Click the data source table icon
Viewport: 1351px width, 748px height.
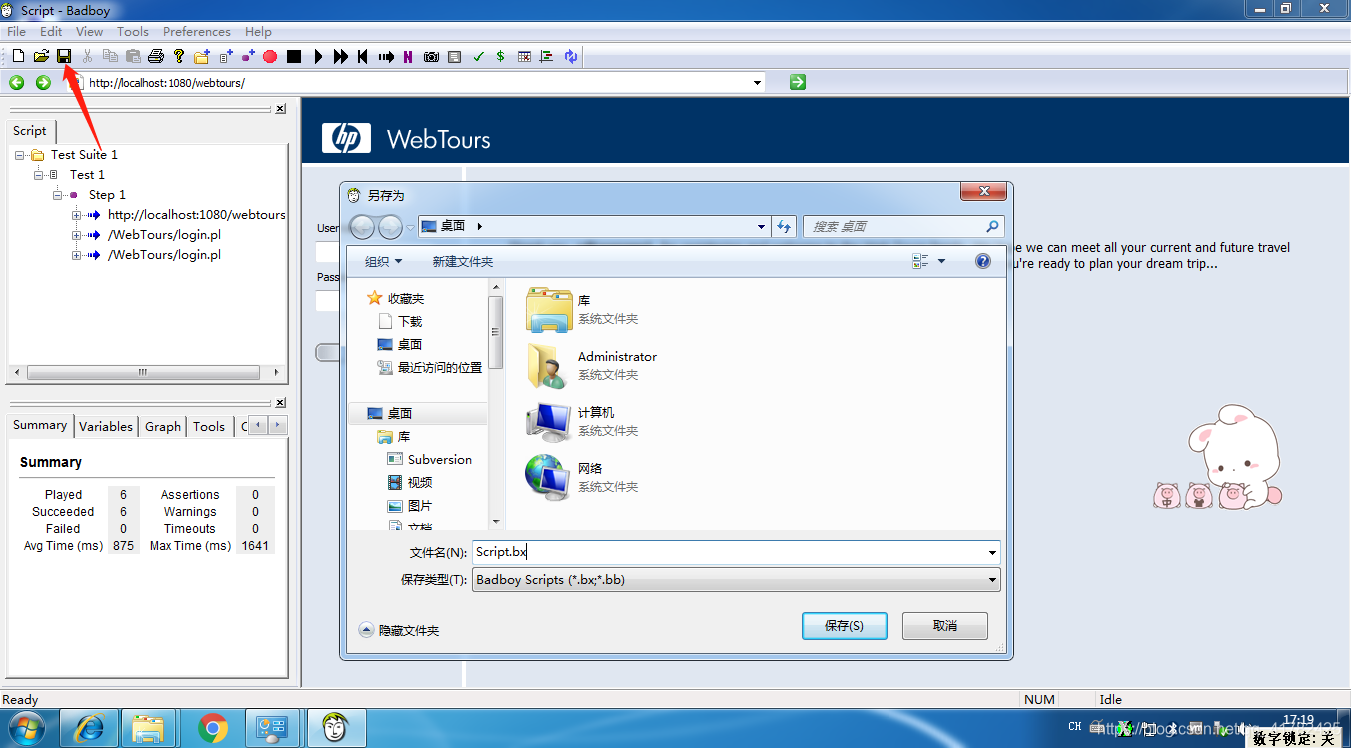[524, 57]
